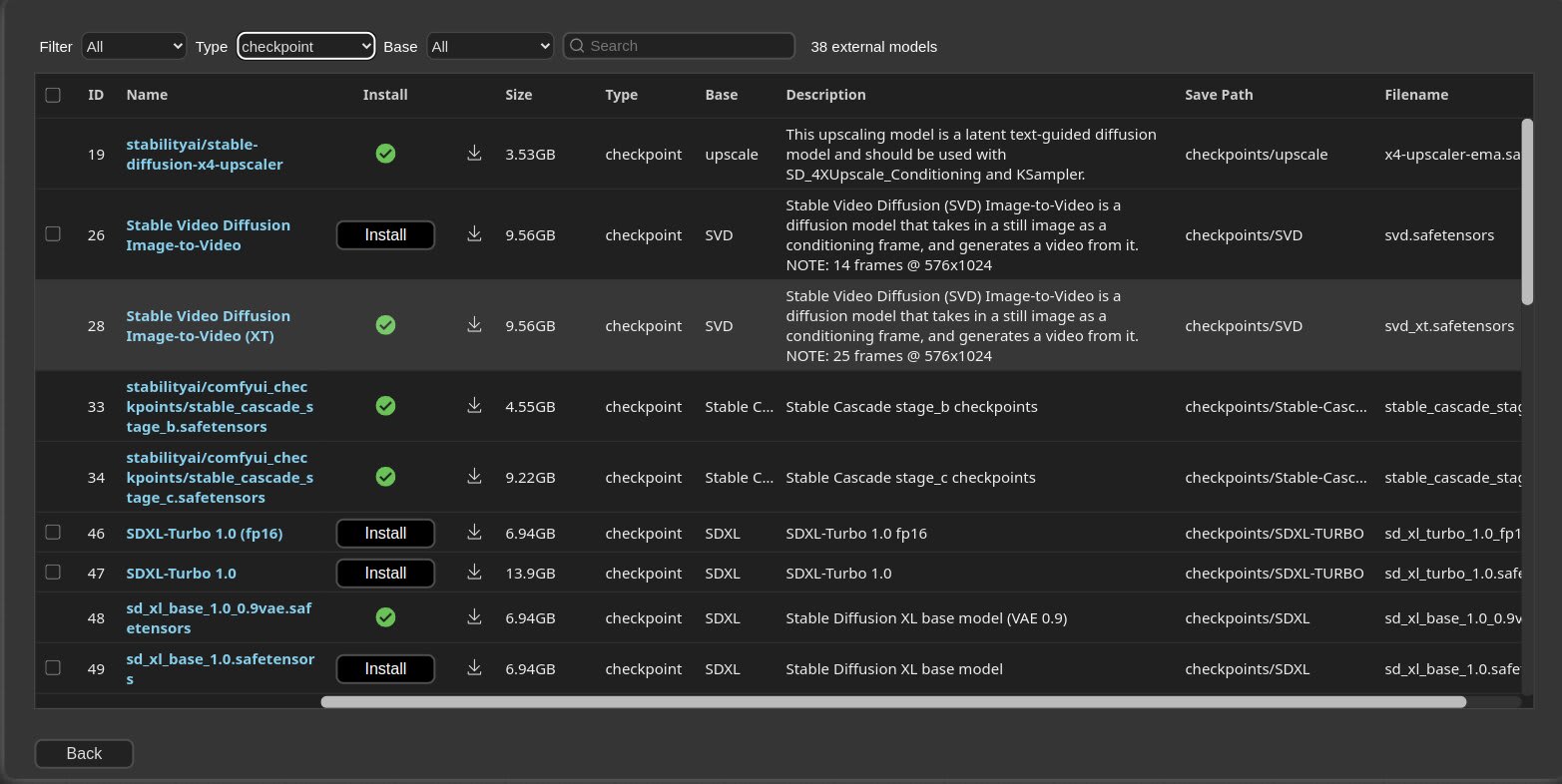Click the download icon for SDXL-Turbo 1.0 (fp16)
The height and width of the screenshot is (784, 1562).
474,533
